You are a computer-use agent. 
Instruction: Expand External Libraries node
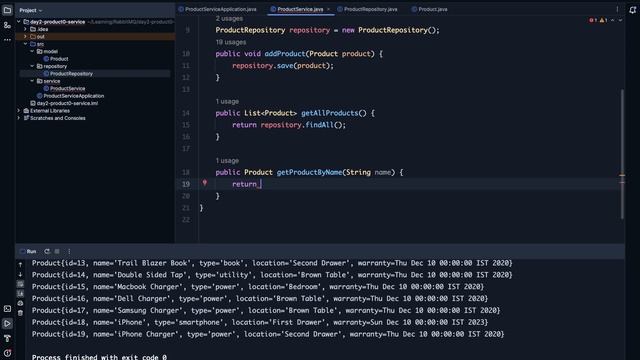[x=19, y=111]
